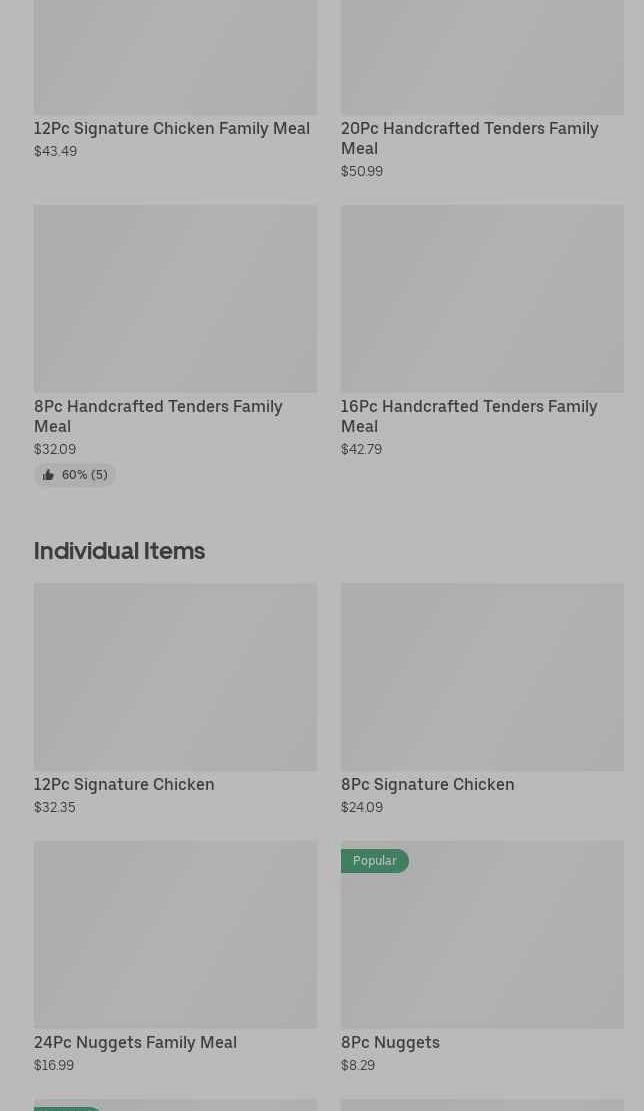Click the $8.29 price under 8Pc Nuggets

tap(358, 1066)
